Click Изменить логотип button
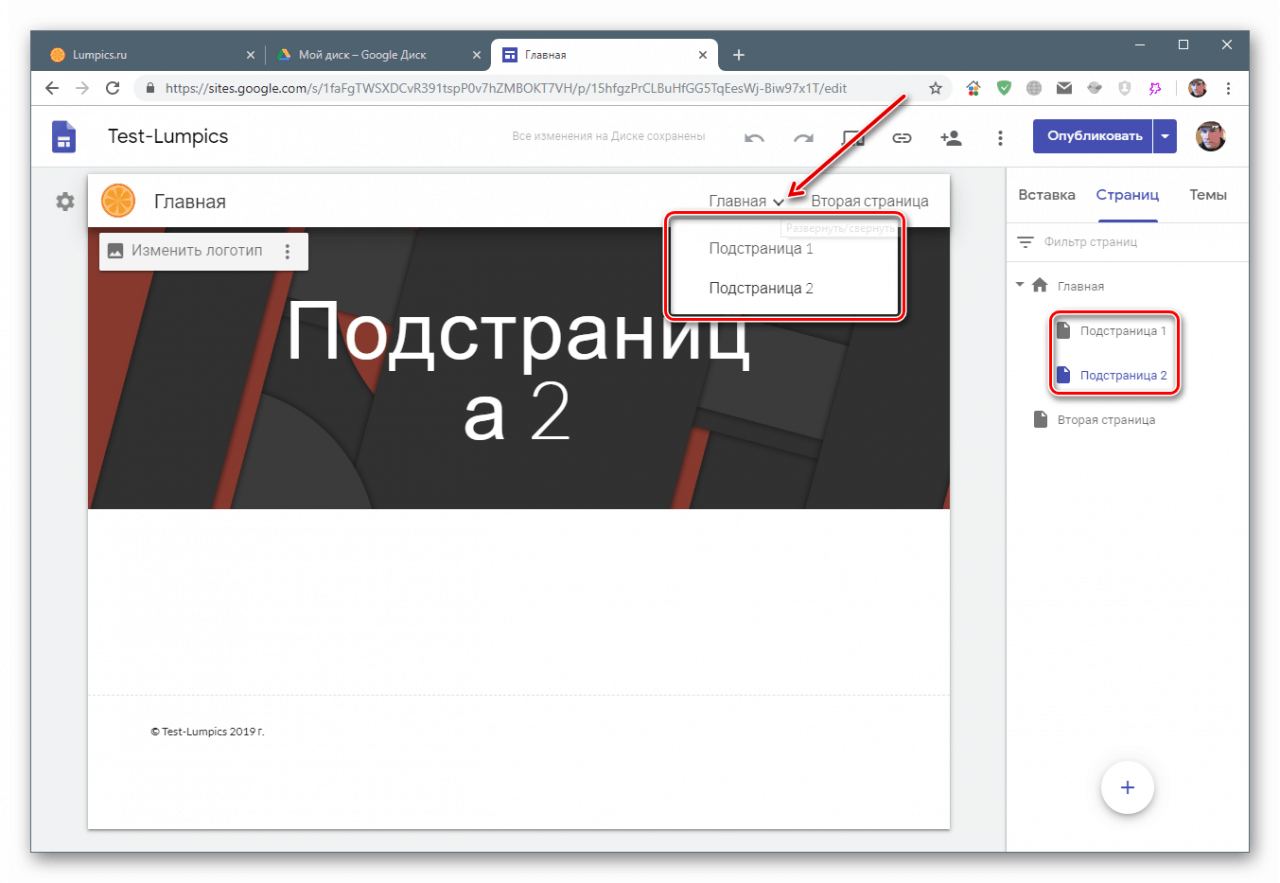The height and width of the screenshot is (883, 1280). click(185, 251)
